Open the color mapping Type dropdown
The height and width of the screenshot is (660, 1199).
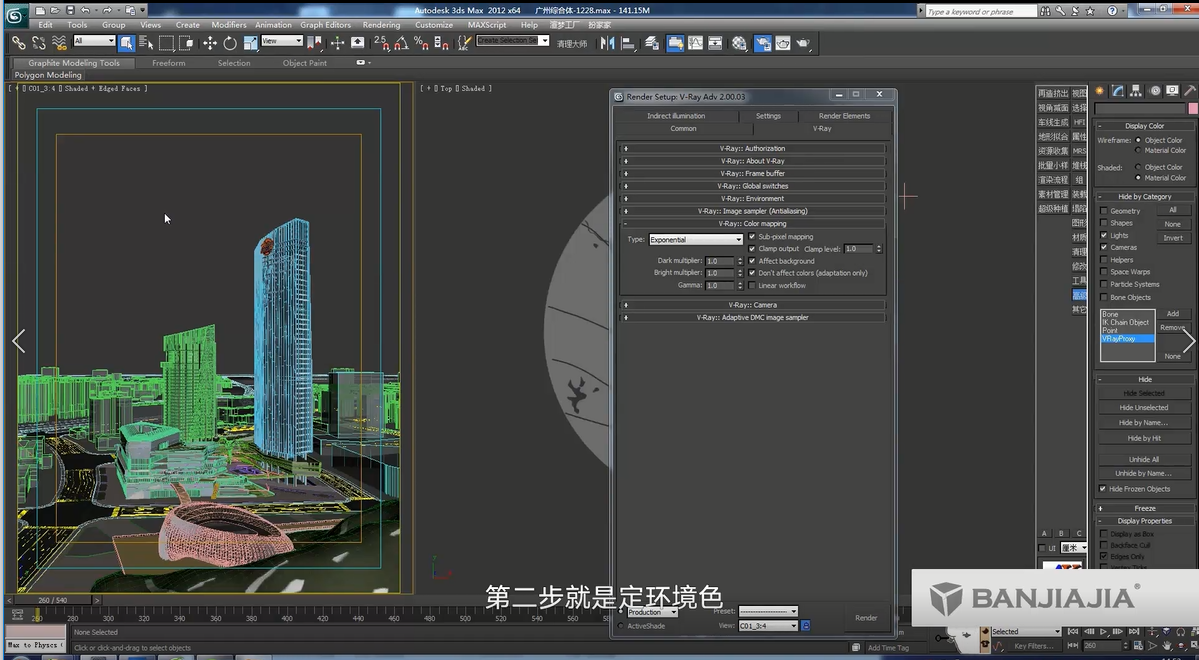pos(696,239)
